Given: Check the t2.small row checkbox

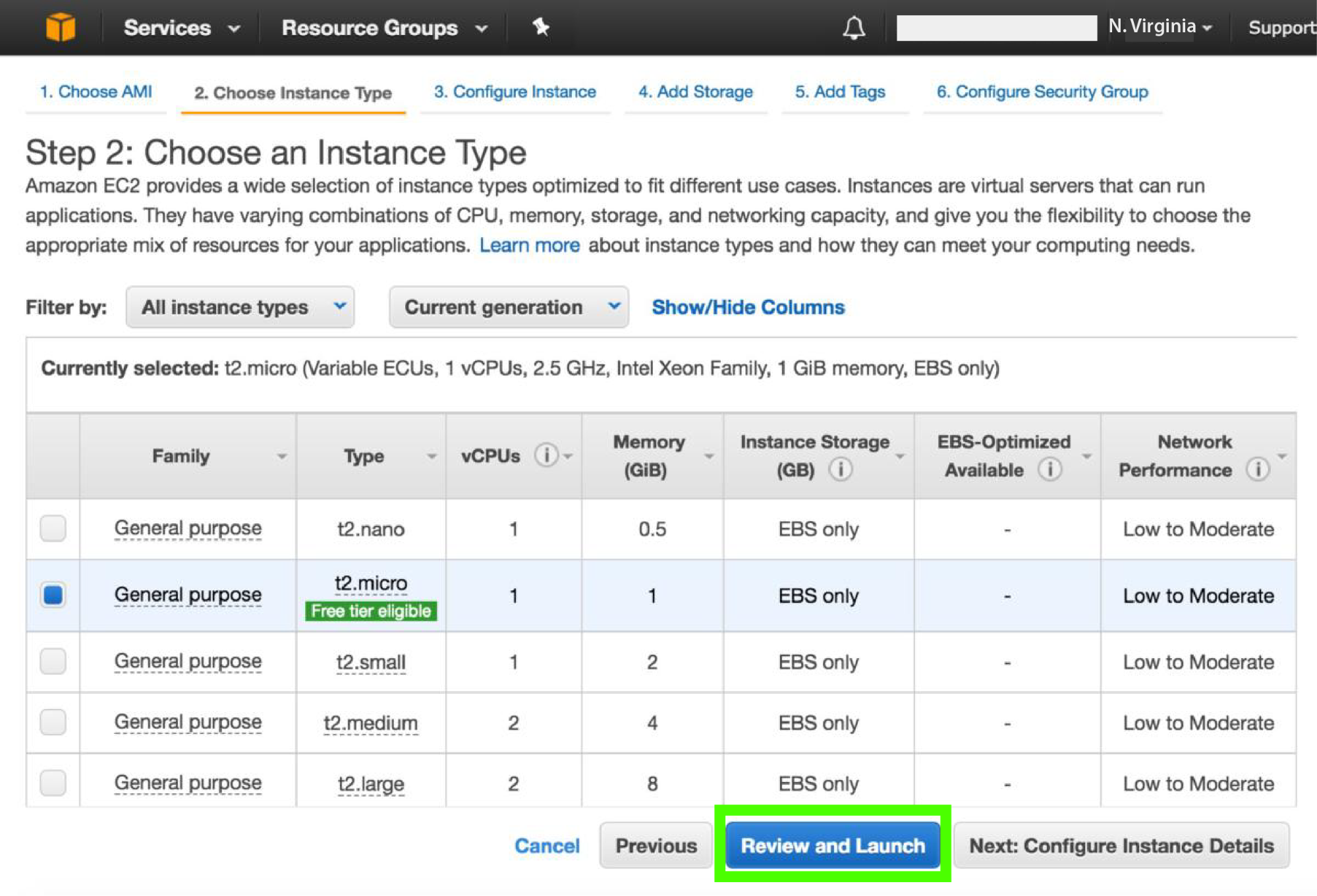Looking at the screenshot, I should (53, 661).
